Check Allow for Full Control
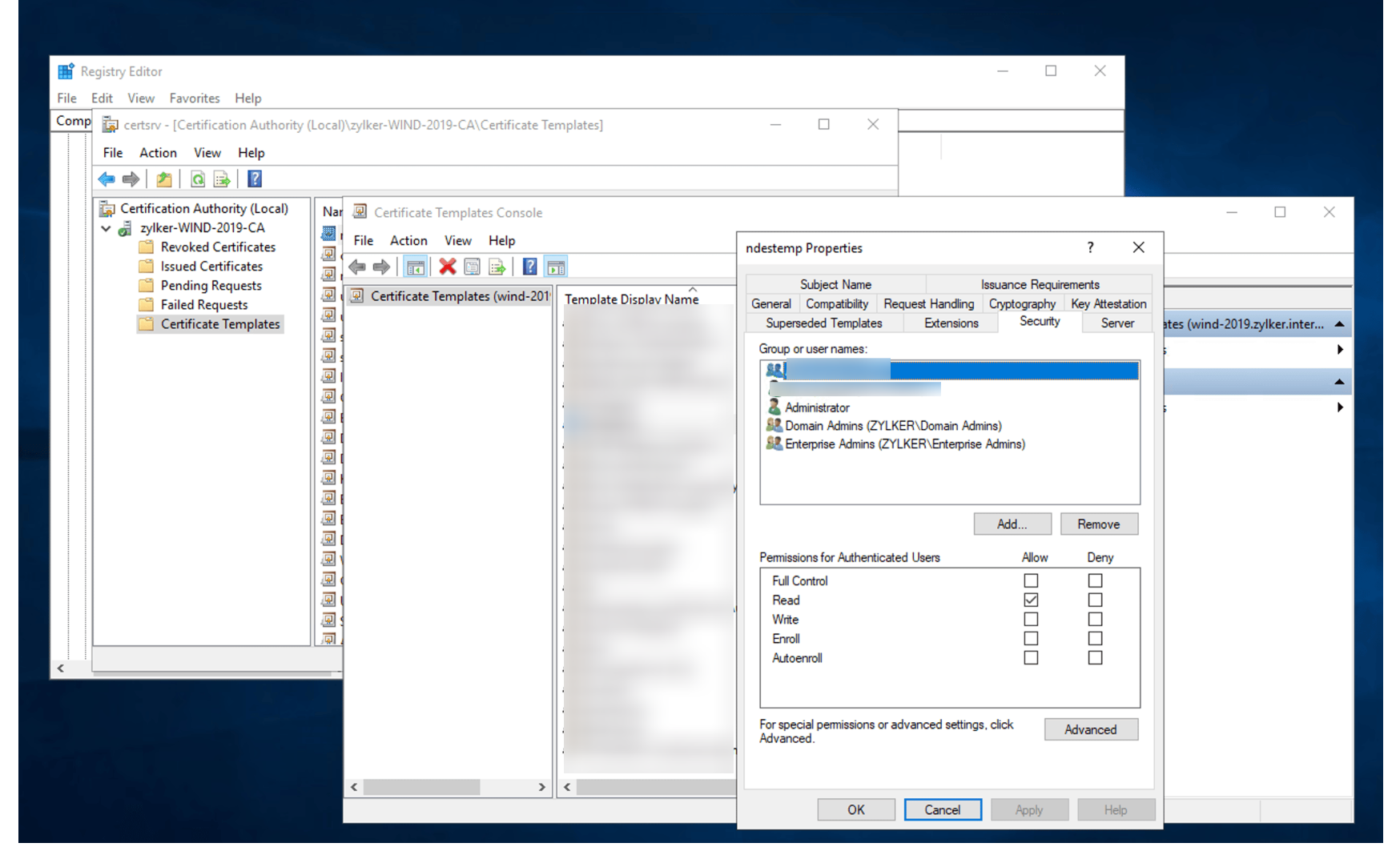This screenshot has height=851, width=1400. coord(1031,581)
